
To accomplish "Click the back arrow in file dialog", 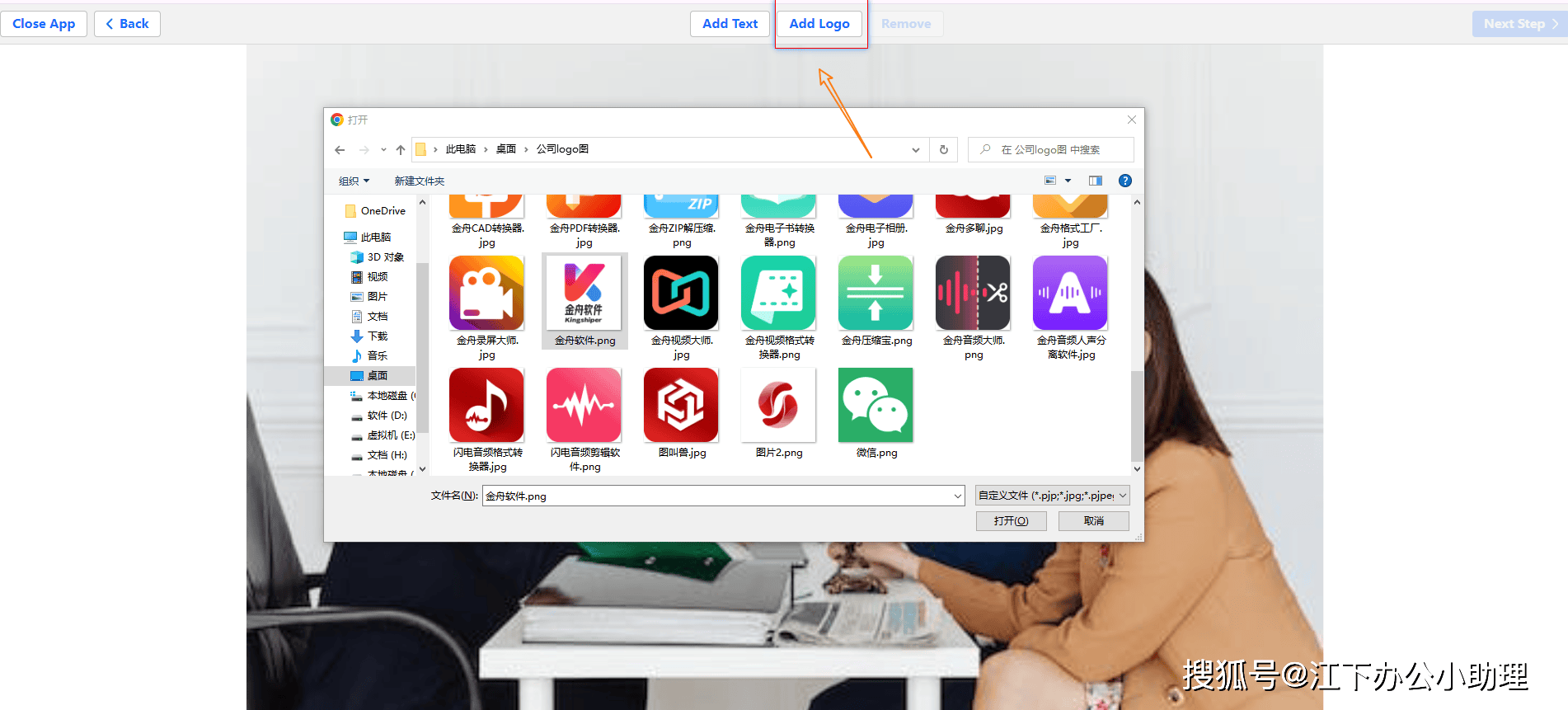I will [x=340, y=150].
